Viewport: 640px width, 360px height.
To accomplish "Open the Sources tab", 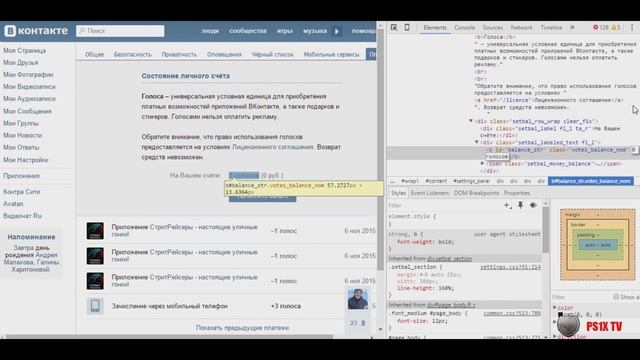I will click(493, 27).
